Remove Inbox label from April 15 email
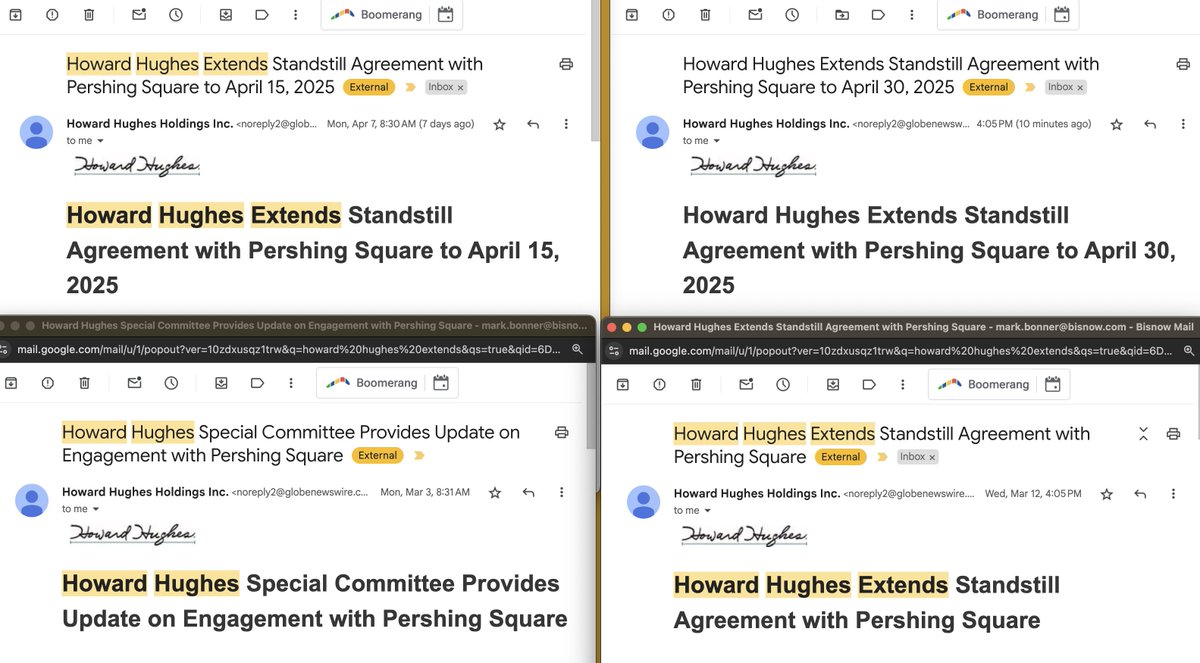The width and height of the screenshot is (1200, 663). pyautogui.click(x=461, y=87)
